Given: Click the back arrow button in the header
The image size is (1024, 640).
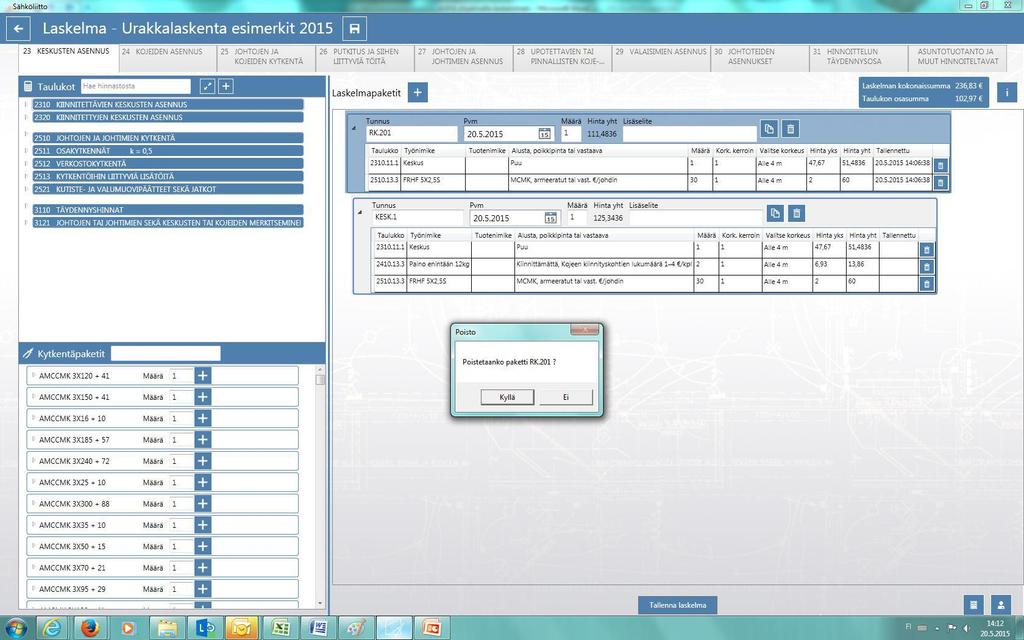Looking at the screenshot, I should (18, 29).
